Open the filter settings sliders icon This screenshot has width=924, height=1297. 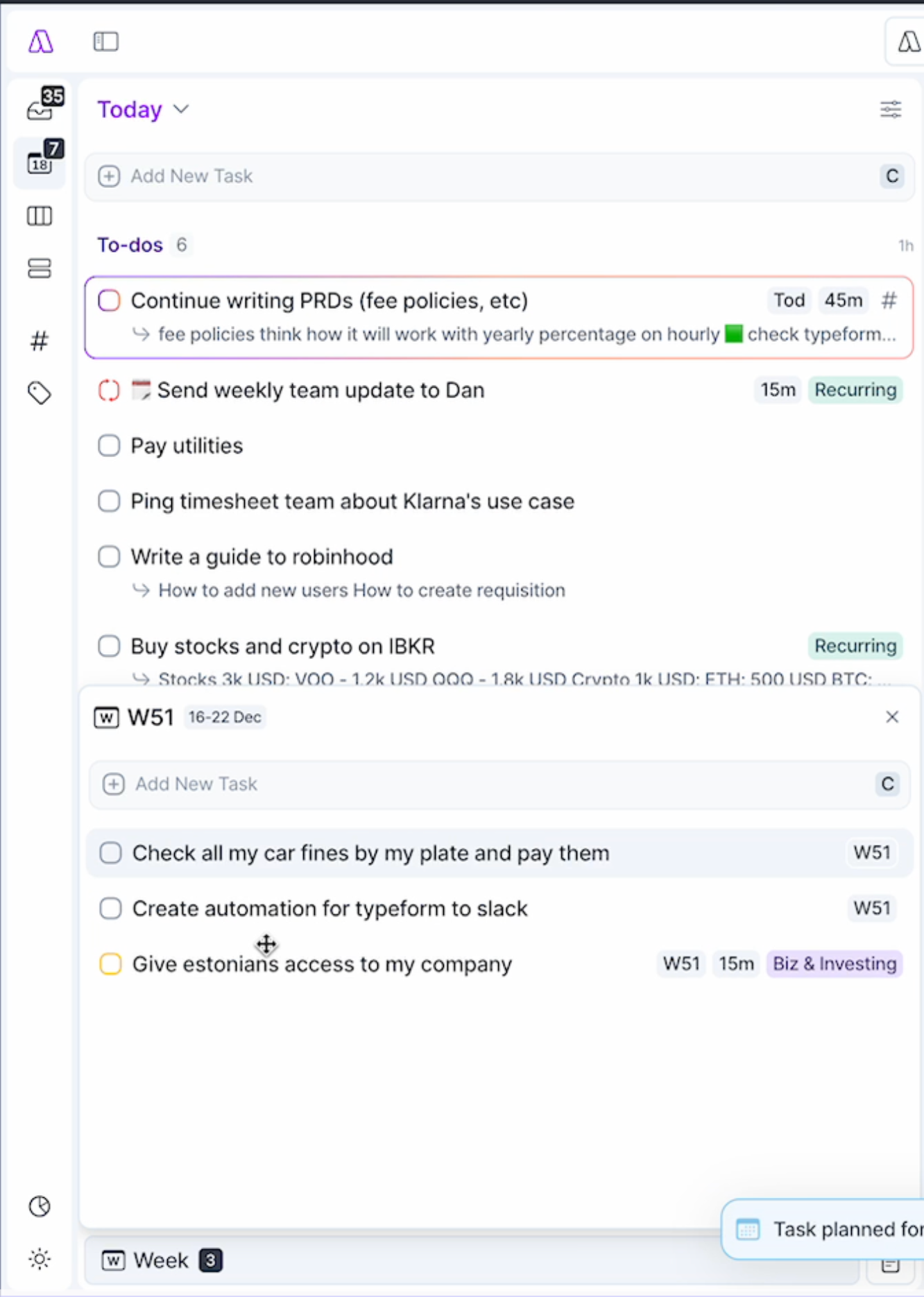[x=891, y=109]
